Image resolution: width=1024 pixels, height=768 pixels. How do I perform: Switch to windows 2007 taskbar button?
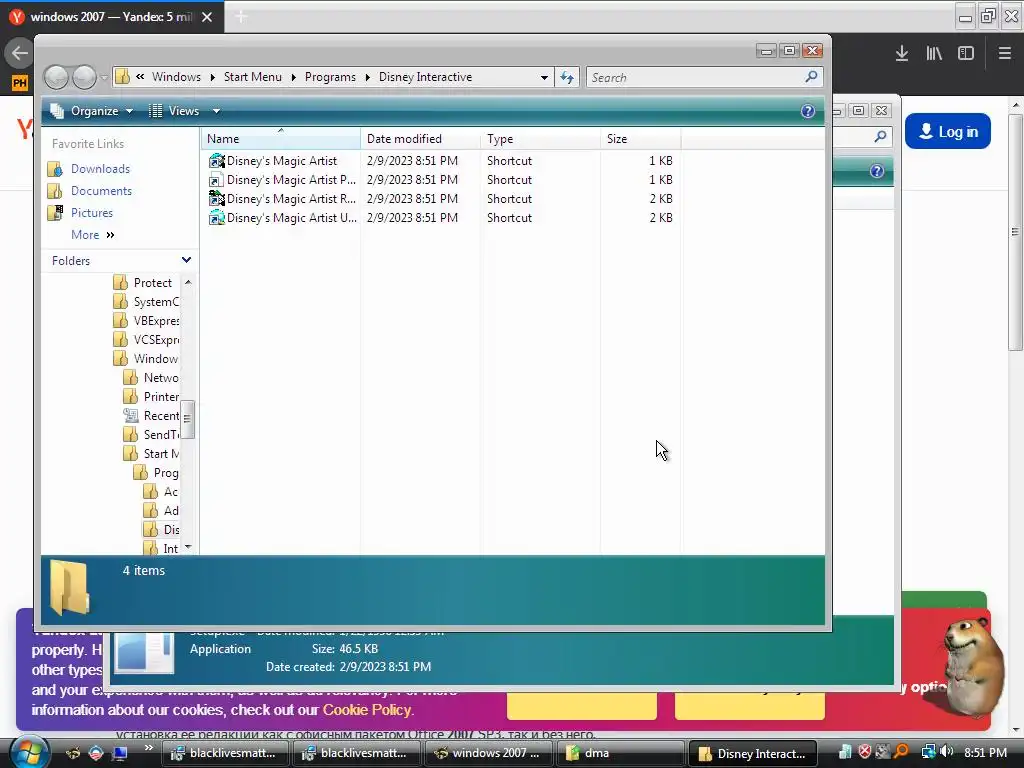488,753
